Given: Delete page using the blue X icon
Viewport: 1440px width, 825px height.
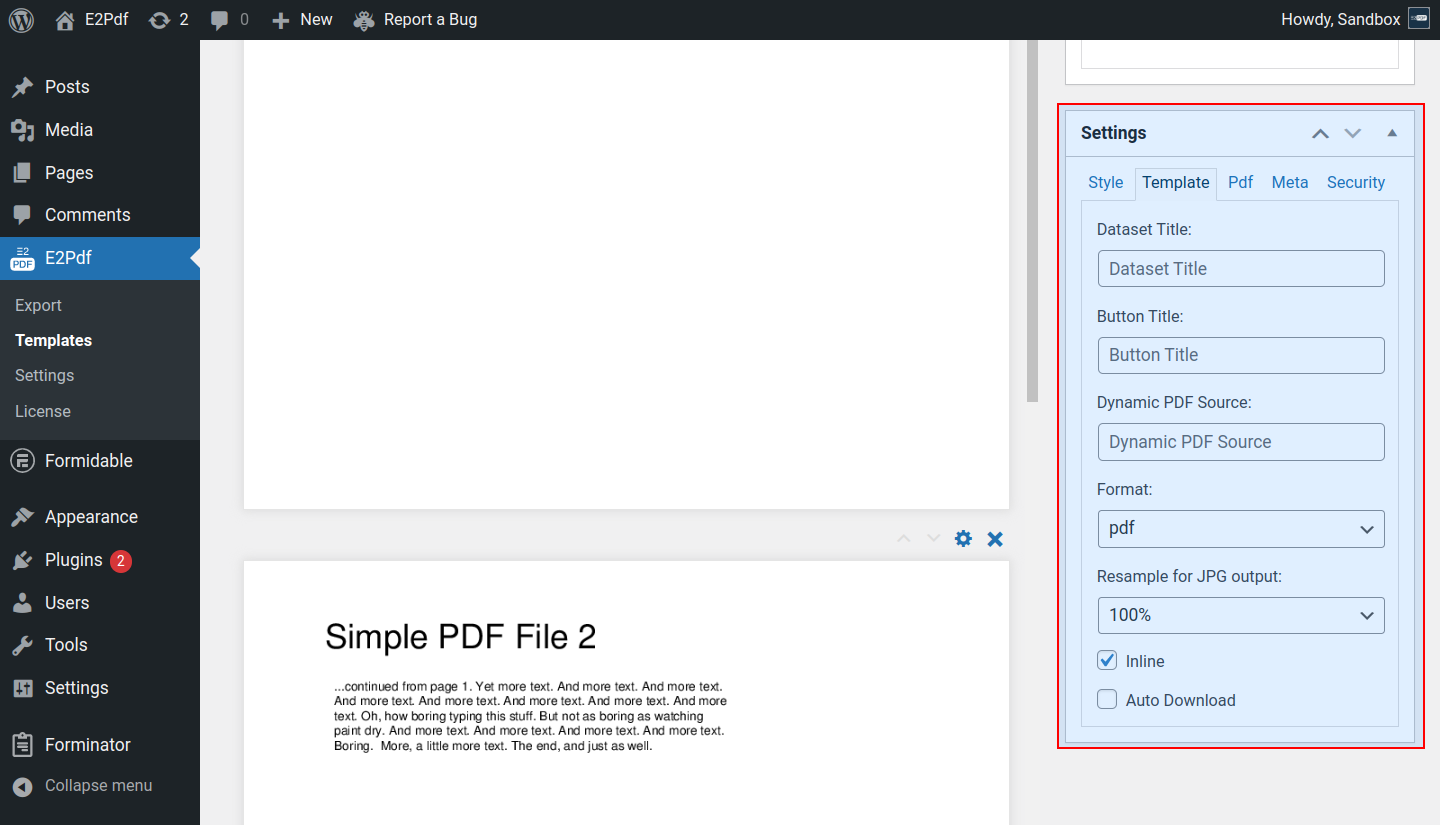Looking at the screenshot, I should 995,539.
